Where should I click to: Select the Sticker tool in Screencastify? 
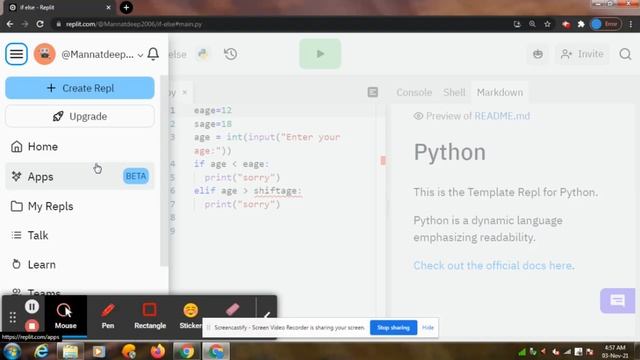(191, 316)
